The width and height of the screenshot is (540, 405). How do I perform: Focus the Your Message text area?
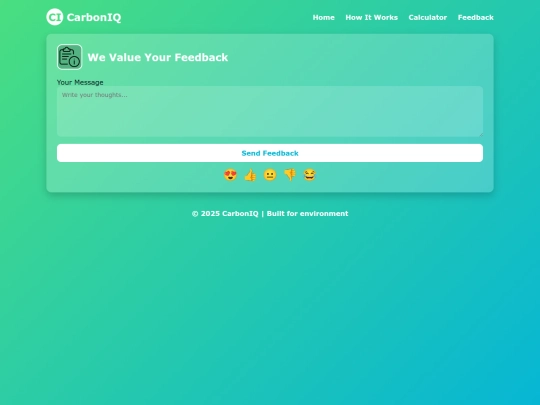(x=270, y=112)
